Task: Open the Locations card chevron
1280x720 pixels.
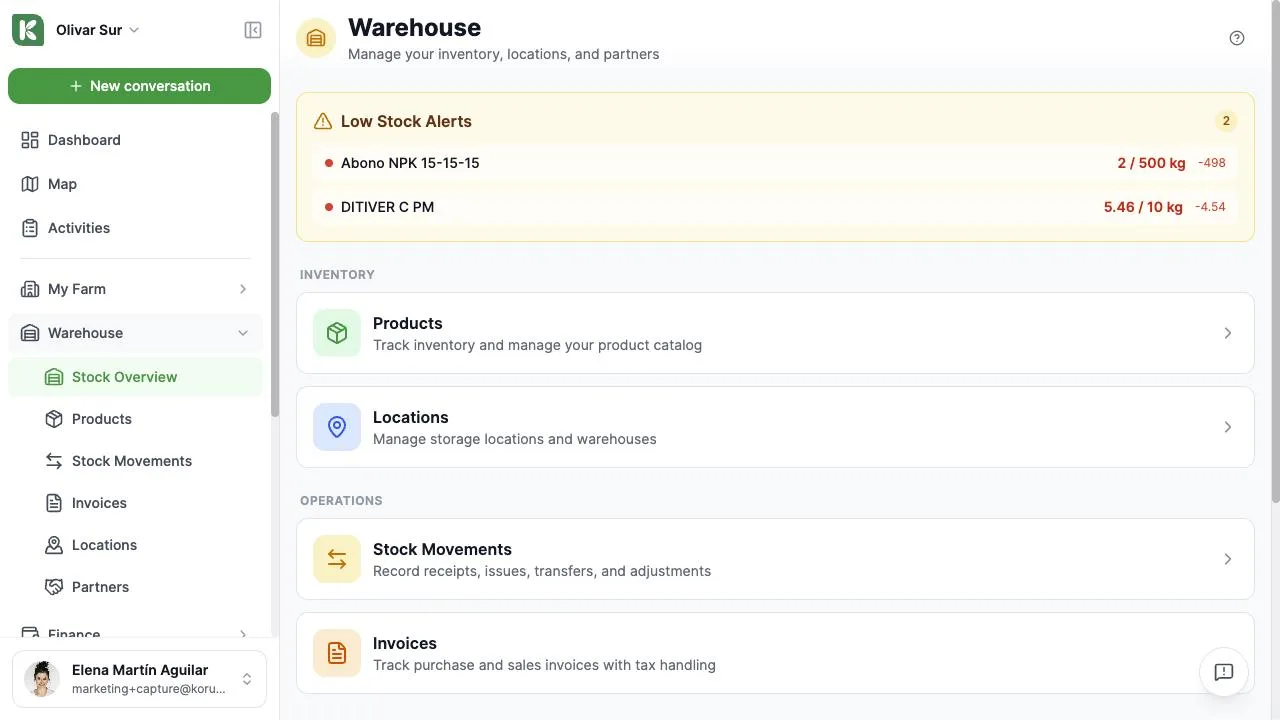Action: pyautogui.click(x=1228, y=427)
